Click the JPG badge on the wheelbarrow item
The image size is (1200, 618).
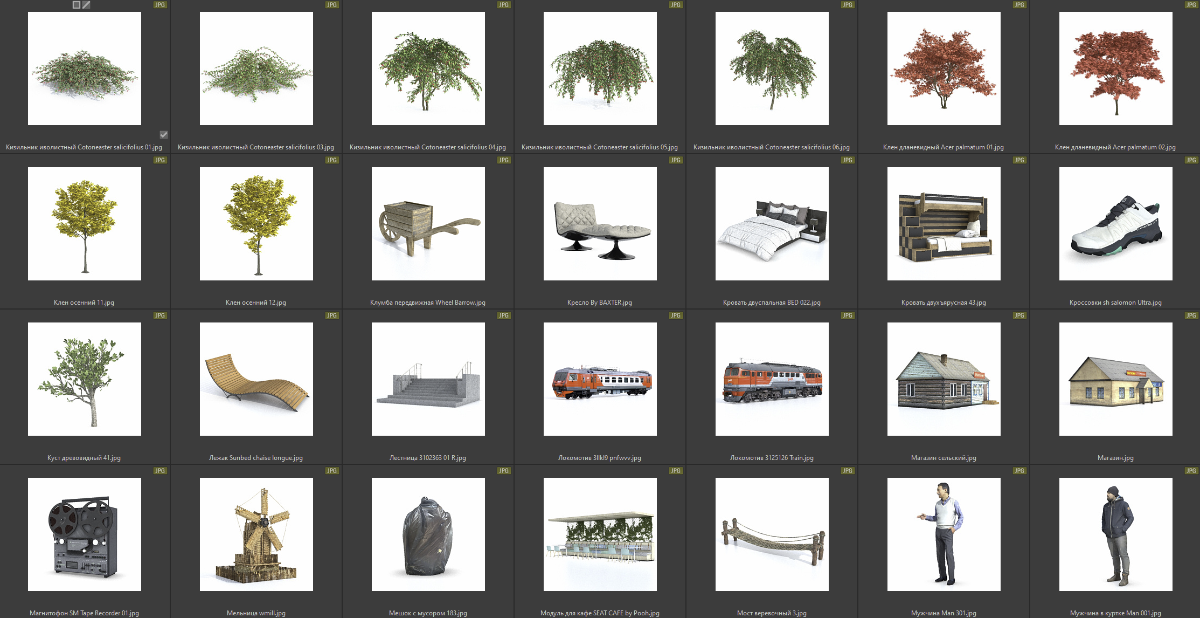(504, 160)
